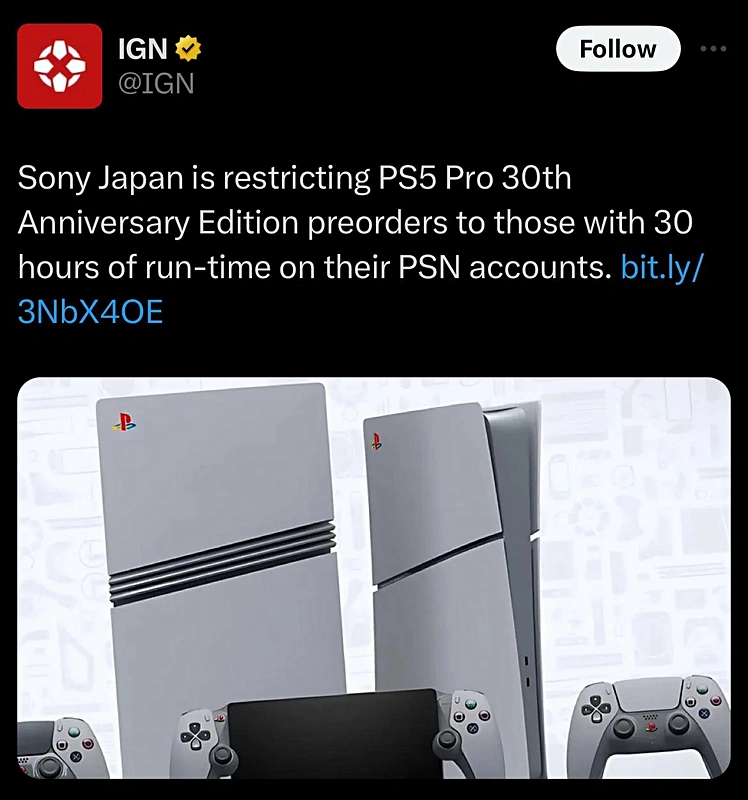Click the PlayStation Portal black screen
This screenshot has height=800, width=748.
(333, 735)
